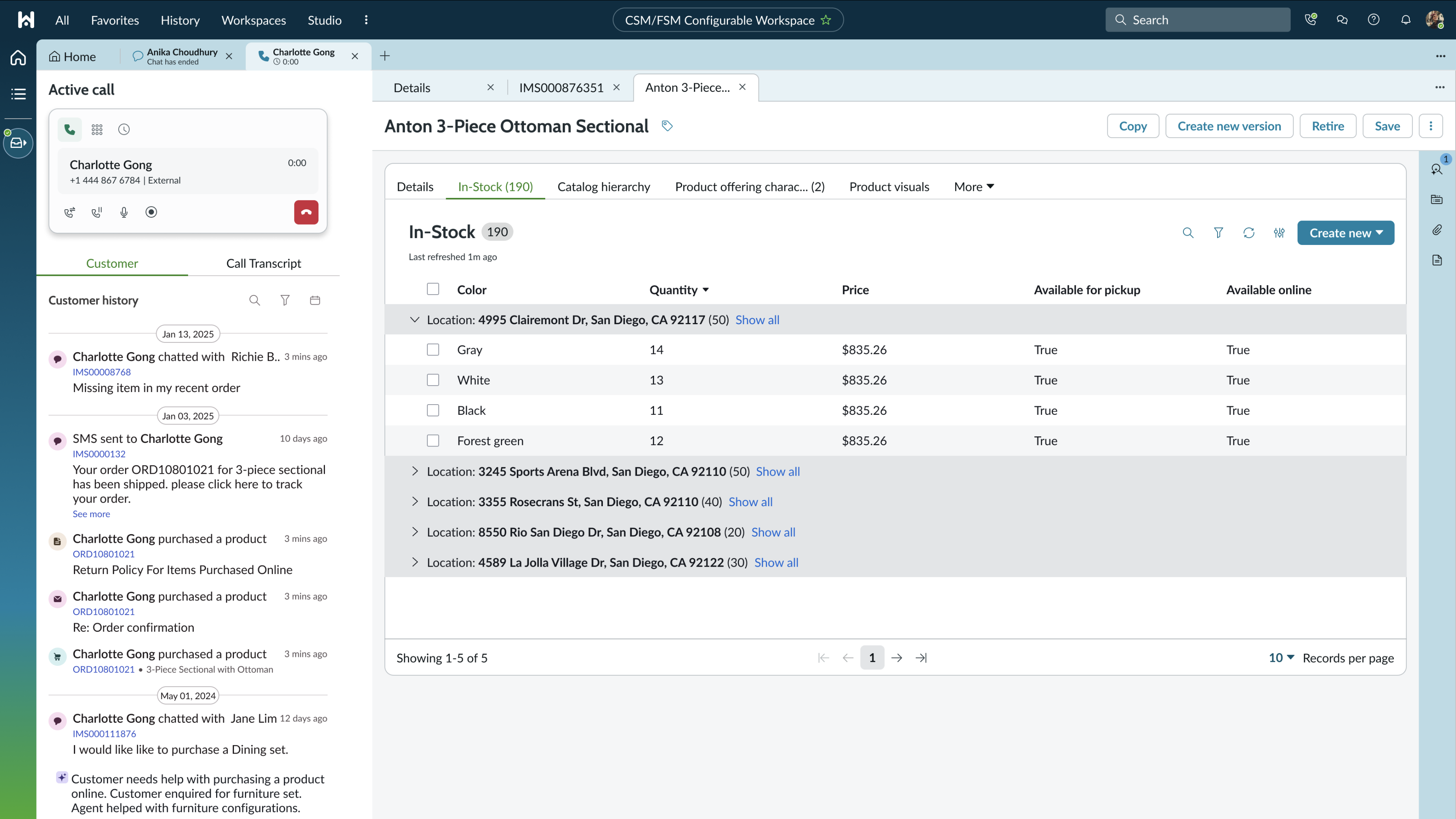Screen dimensions: 1456x819
Task: Refresh the In-Stock list
Action: [1248, 233]
